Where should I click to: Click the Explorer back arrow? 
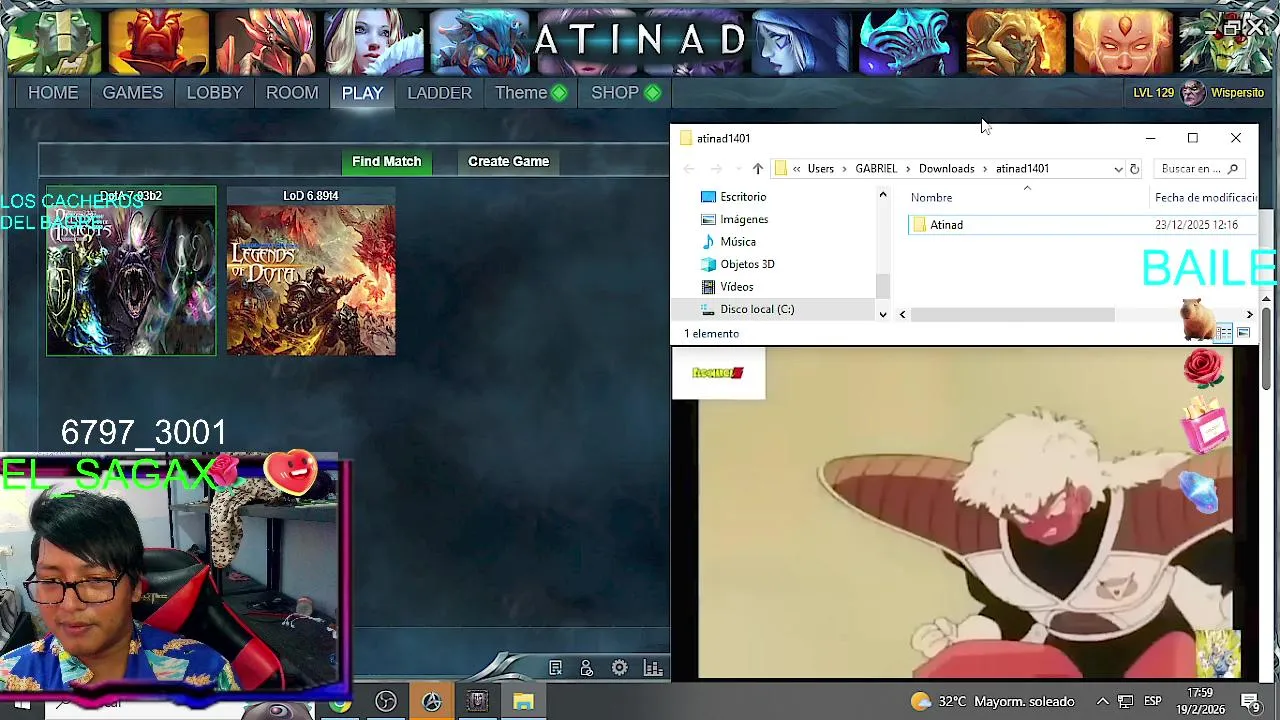point(688,169)
